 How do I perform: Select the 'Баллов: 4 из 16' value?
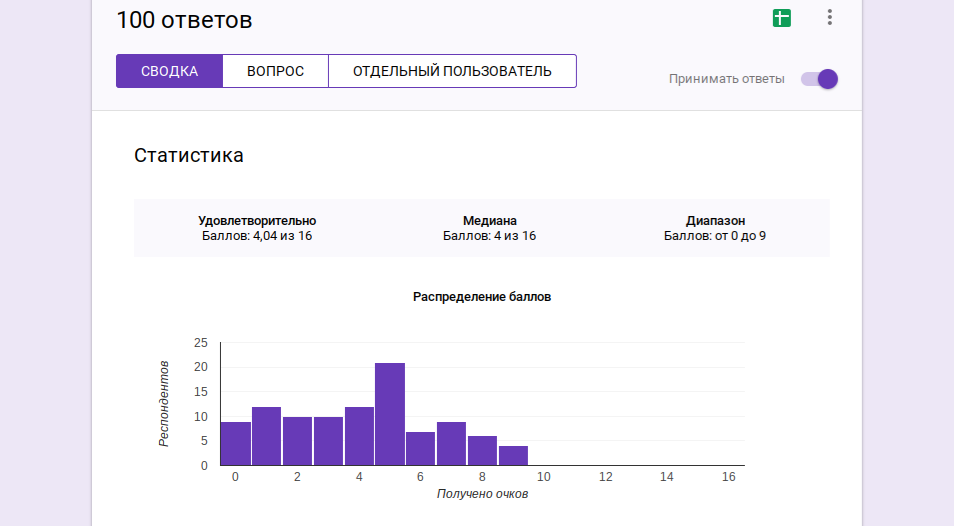point(490,236)
